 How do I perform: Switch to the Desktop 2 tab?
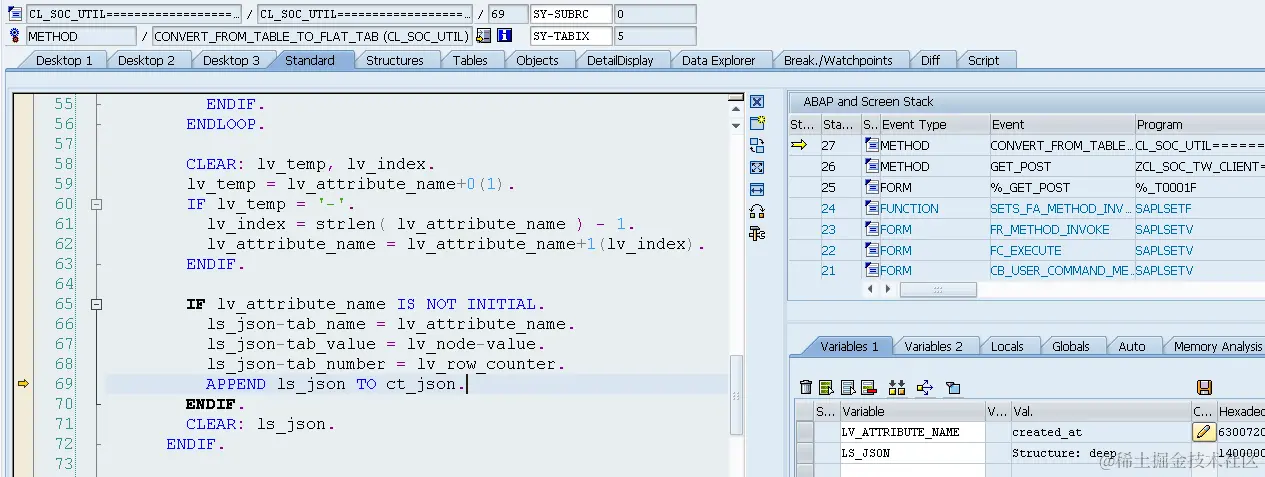click(146, 60)
